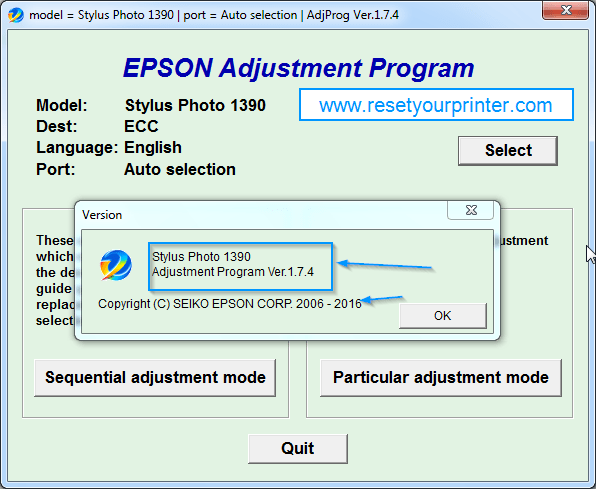596x489 pixels.
Task: Click OK in the Version dialog
Action: click(x=442, y=316)
